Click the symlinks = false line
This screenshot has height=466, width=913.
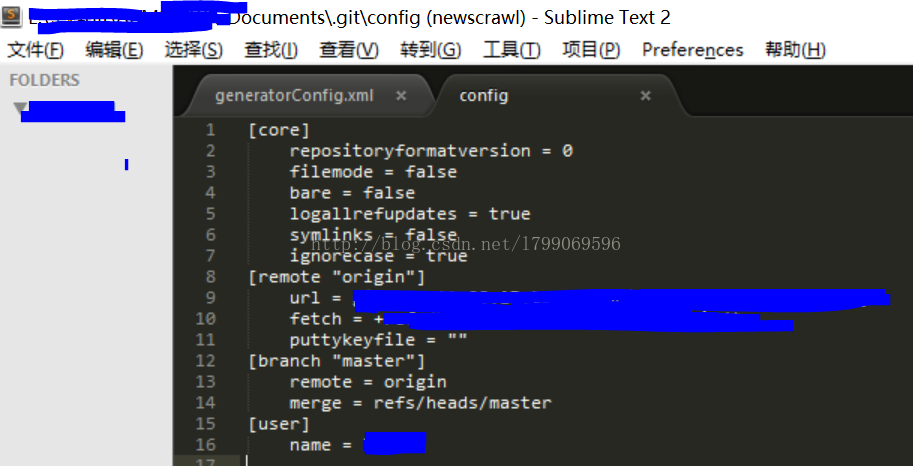(x=373, y=235)
